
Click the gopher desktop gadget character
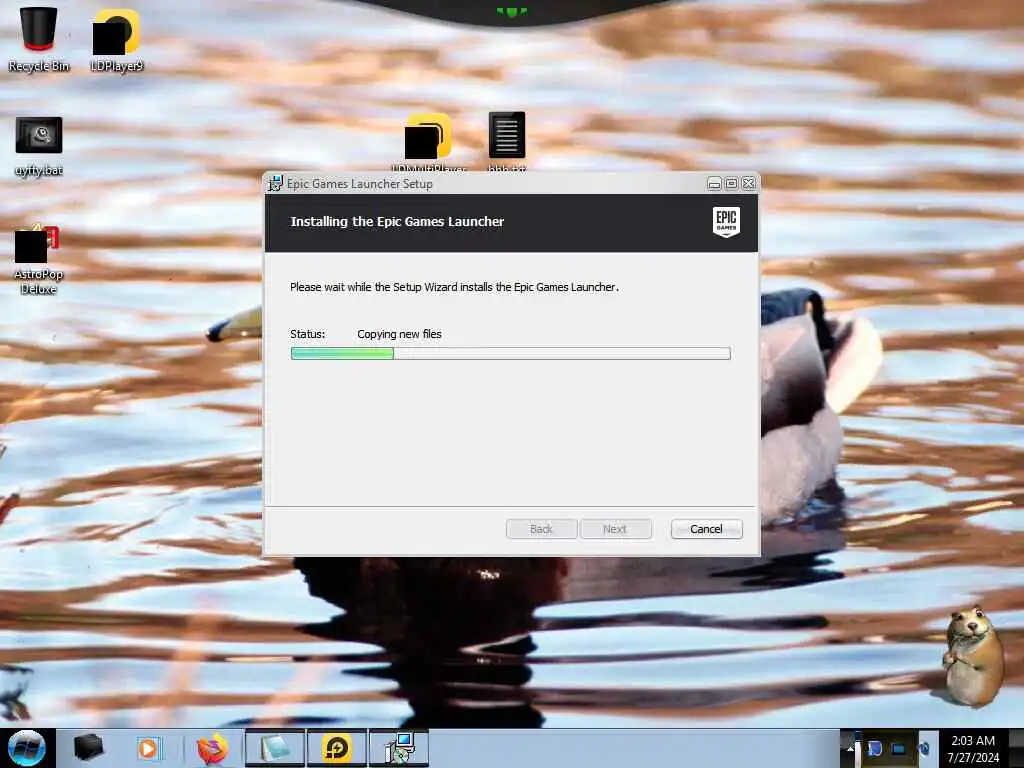click(973, 656)
